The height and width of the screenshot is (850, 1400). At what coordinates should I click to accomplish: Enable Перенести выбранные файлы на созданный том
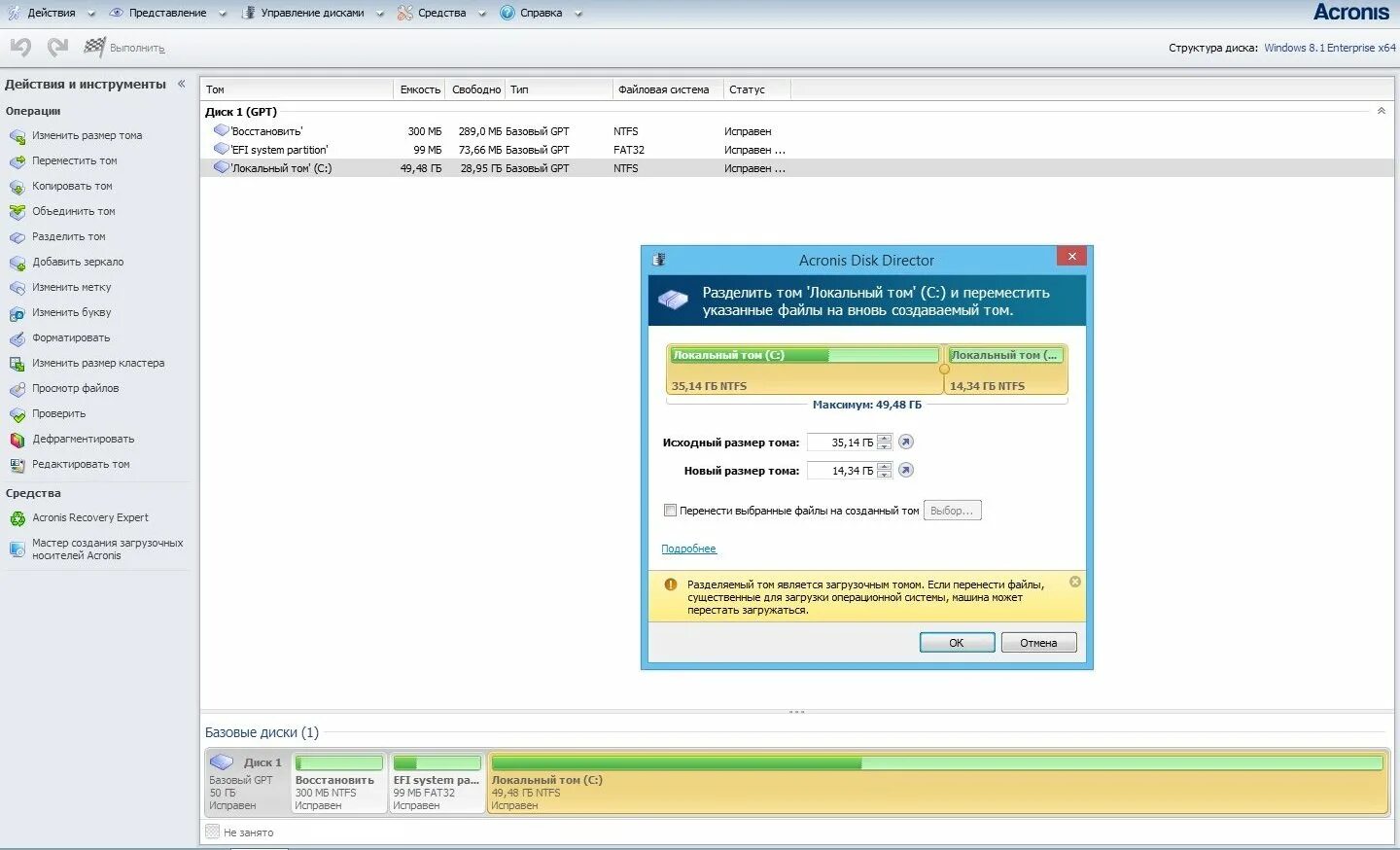[x=670, y=510]
